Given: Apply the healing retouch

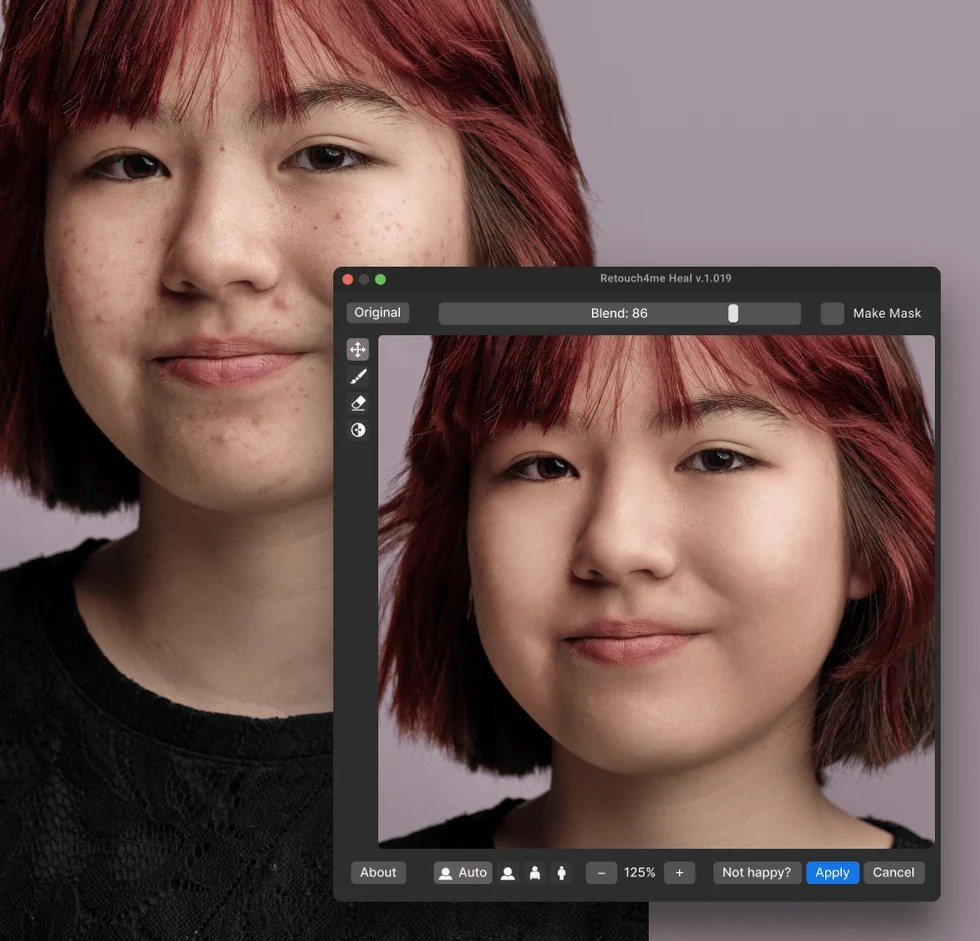Looking at the screenshot, I should (x=832, y=872).
